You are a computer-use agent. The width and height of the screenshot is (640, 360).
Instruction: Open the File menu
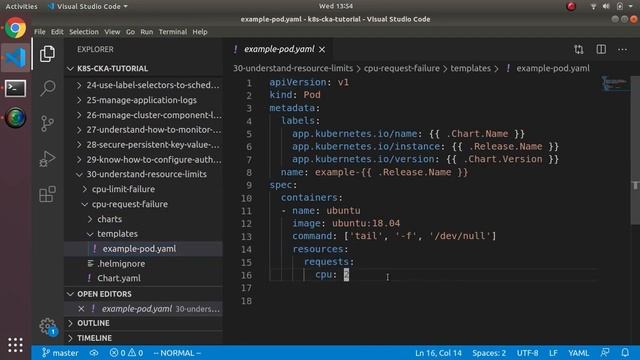coord(40,32)
